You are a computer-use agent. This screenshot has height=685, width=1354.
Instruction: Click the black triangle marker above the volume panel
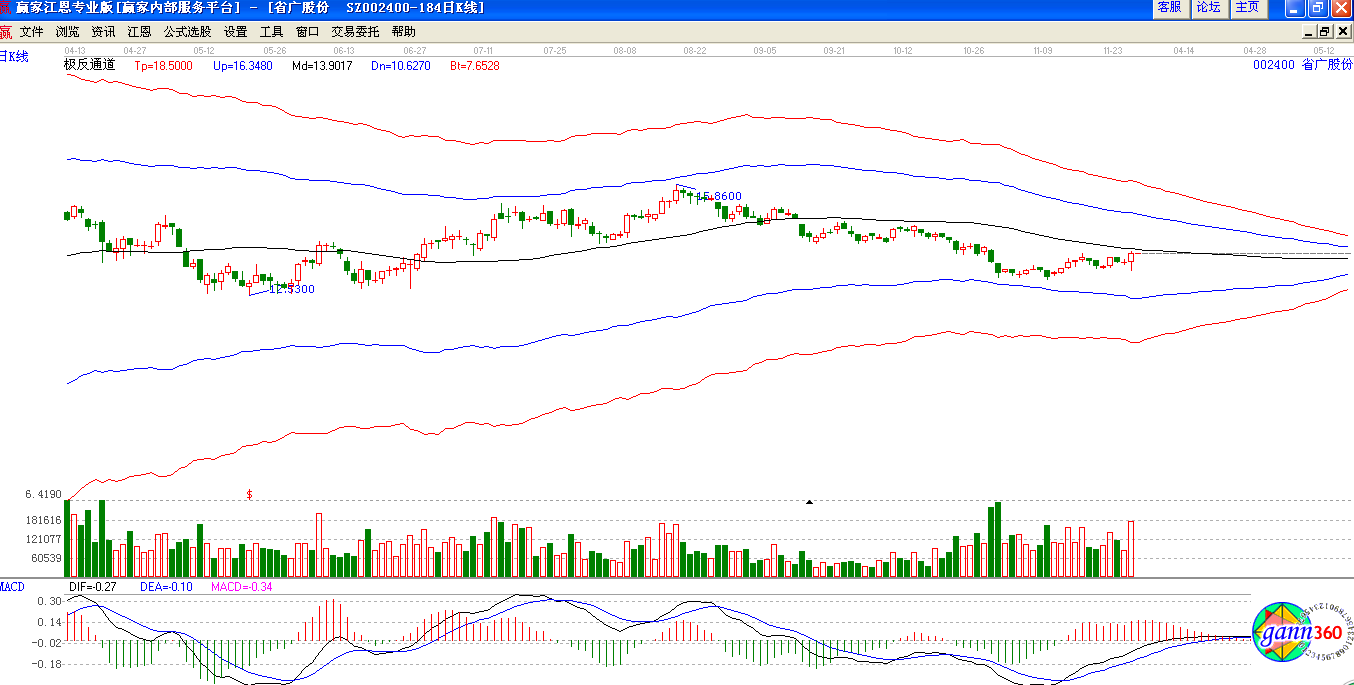tap(809, 501)
